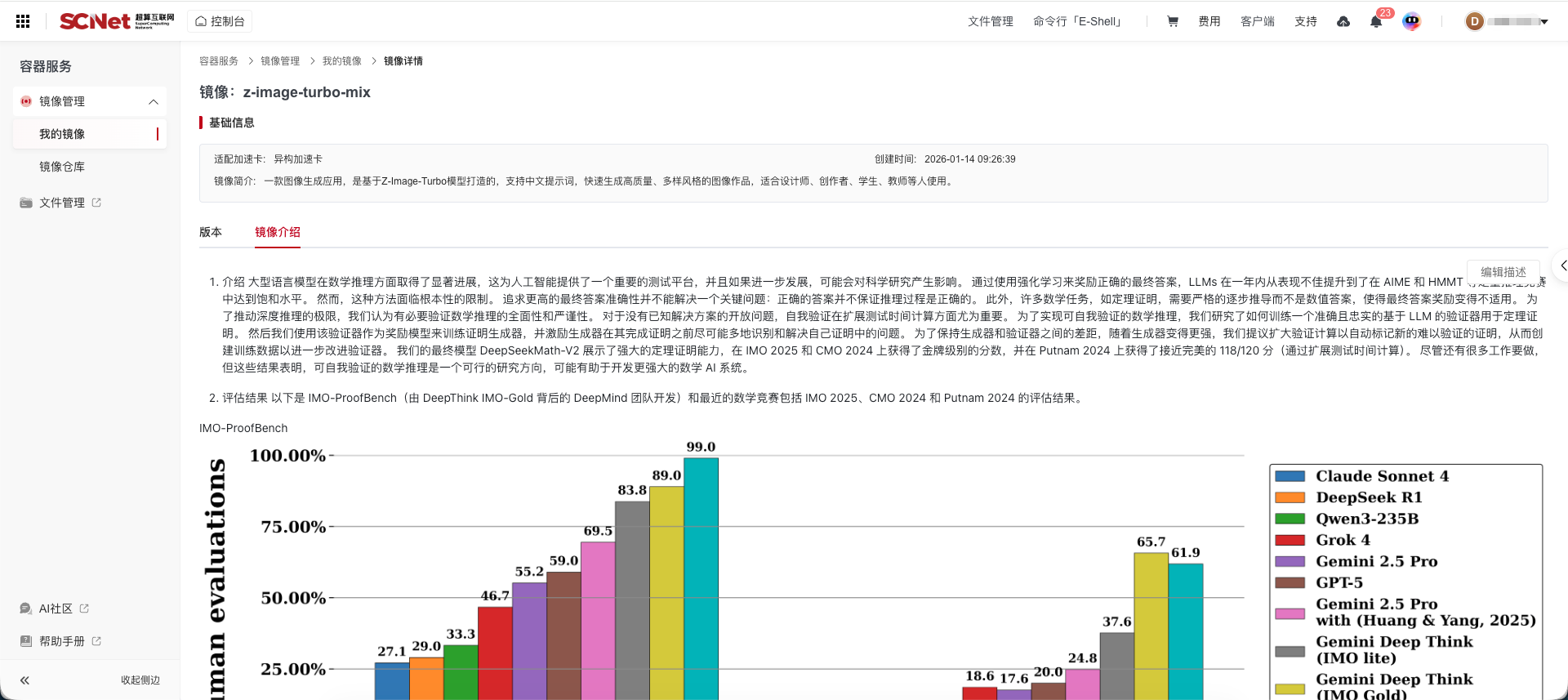Screen dimensions: 1568x700
Task: Open the AI assistant robot icon
Action: pyautogui.click(x=1411, y=21)
